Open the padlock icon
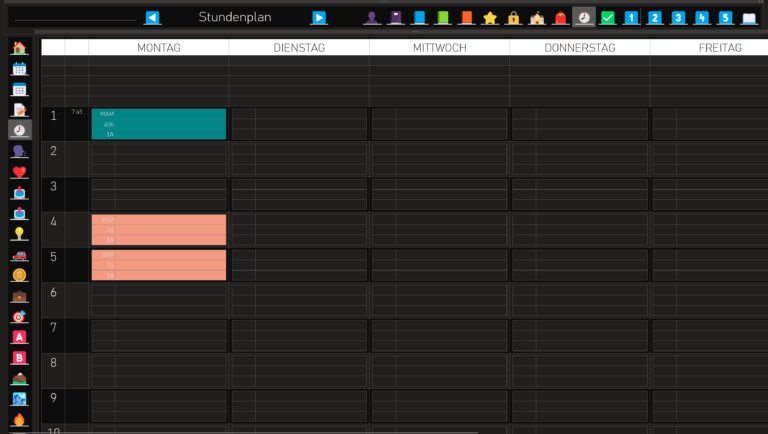Image resolution: width=768 pixels, height=434 pixels. (513, 18)
